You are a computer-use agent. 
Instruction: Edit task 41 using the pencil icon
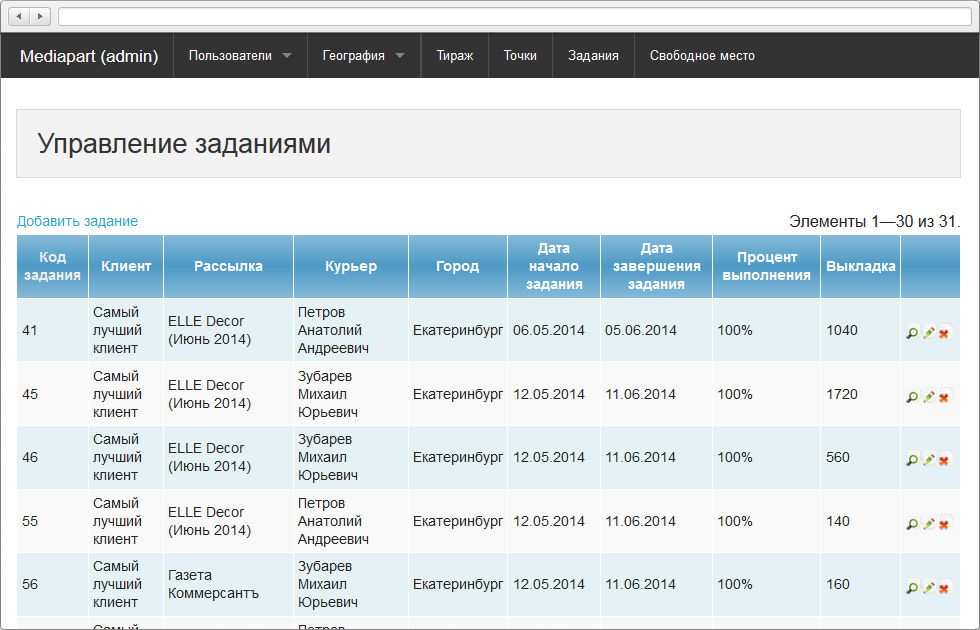coord(929,333)
